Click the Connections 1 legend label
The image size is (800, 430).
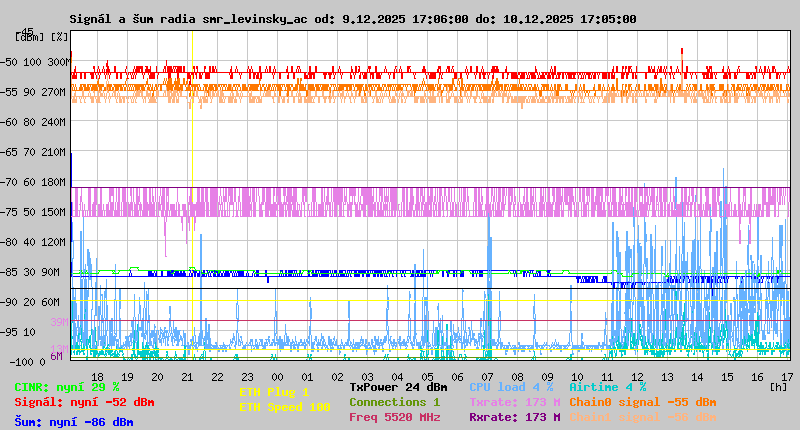[x=394, y=402]
